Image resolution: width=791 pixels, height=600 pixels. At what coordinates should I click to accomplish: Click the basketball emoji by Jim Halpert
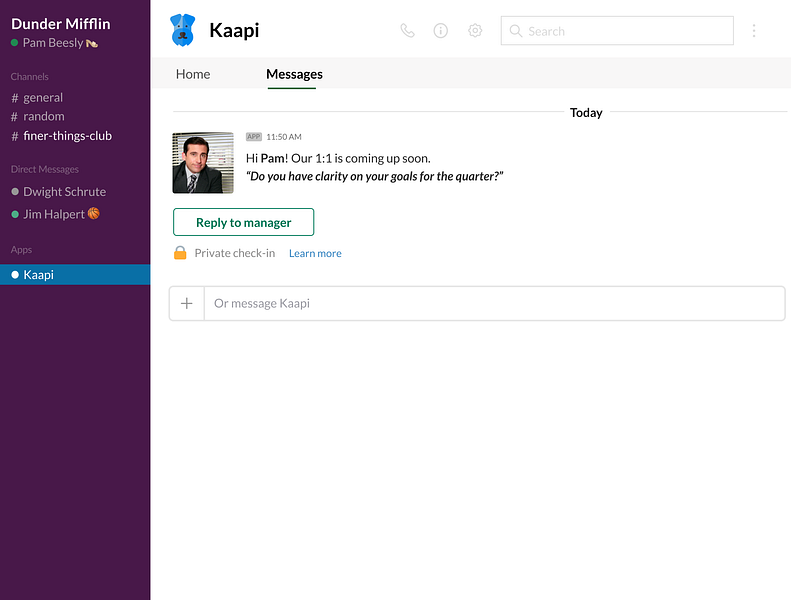click(x=94, y=213)
